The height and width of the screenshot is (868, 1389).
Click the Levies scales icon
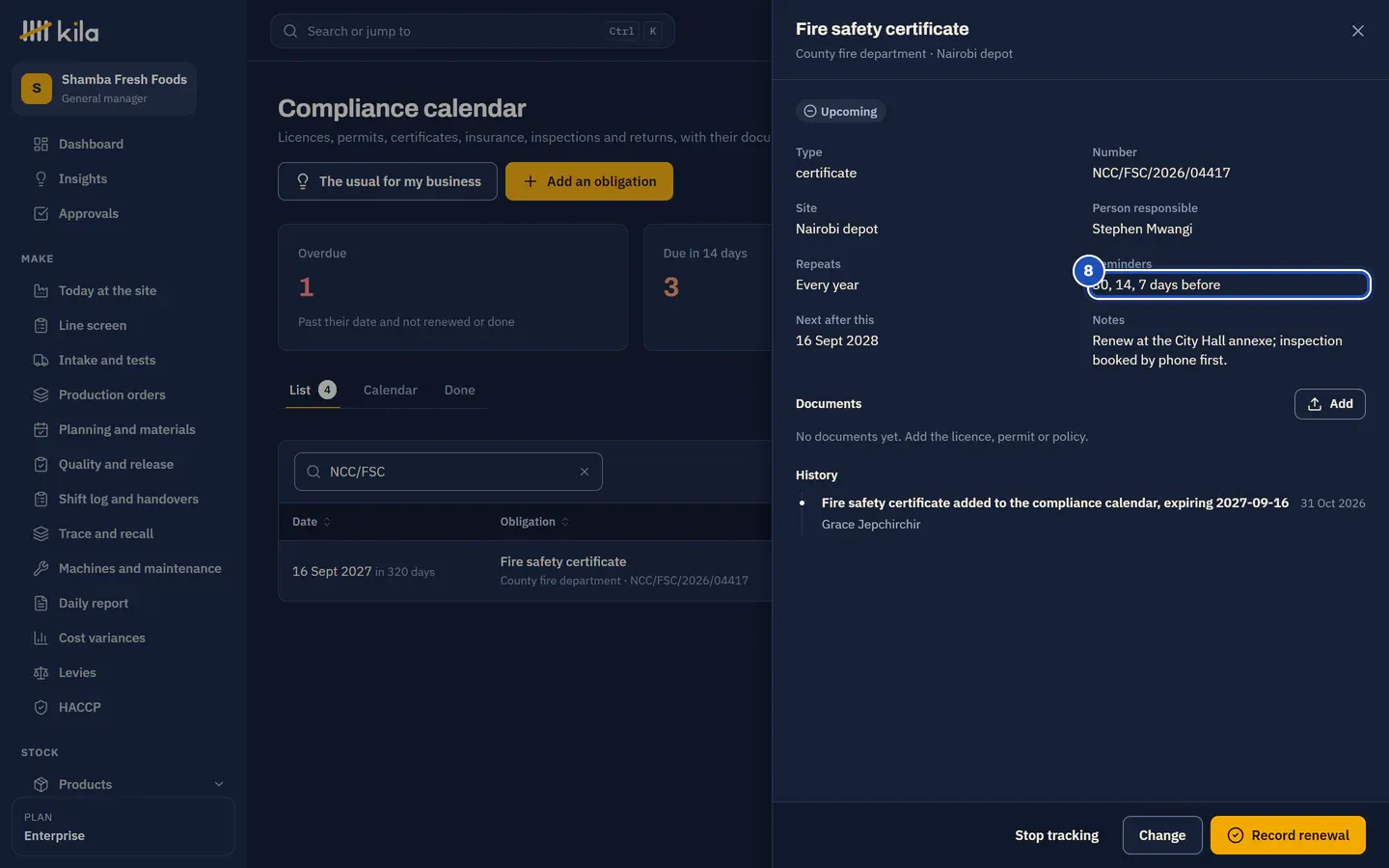click(41, 673)
